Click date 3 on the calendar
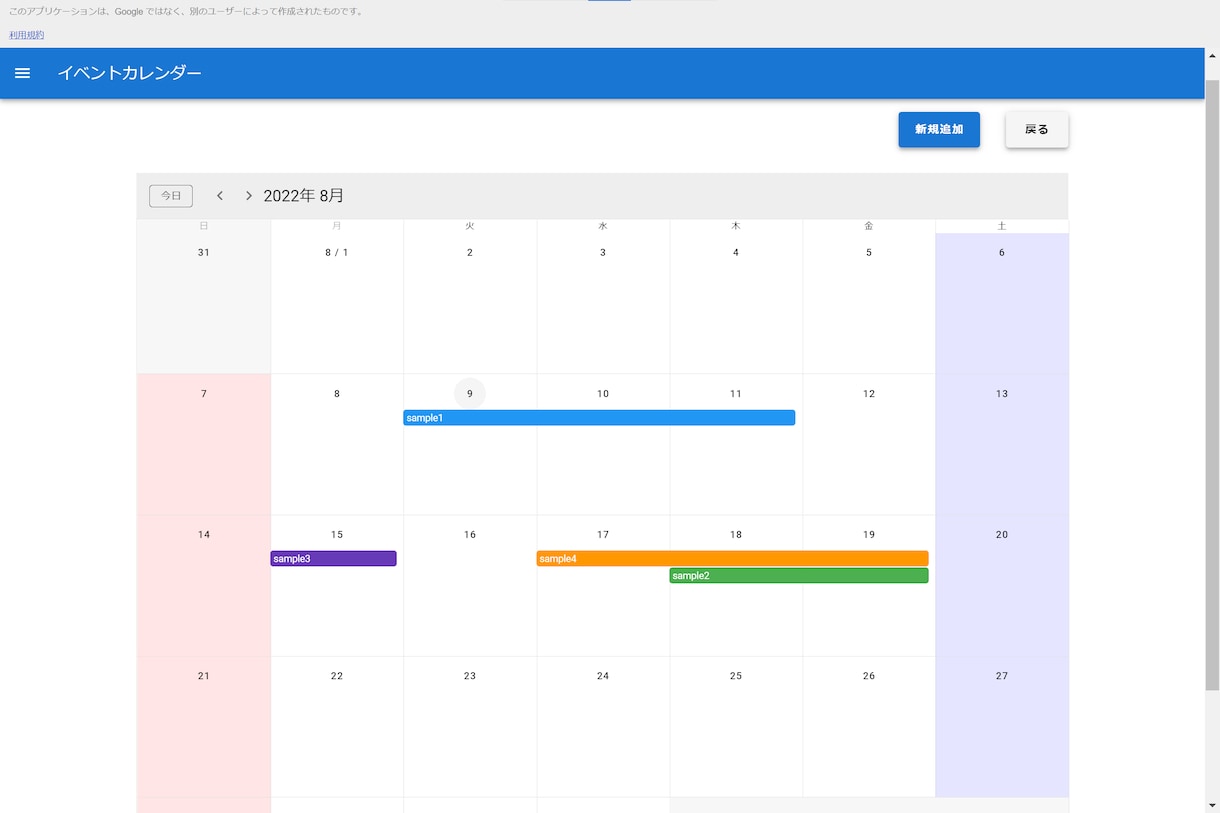This screenshot has height=813, width=1220. pyautogui.click(x=603, y=253)
